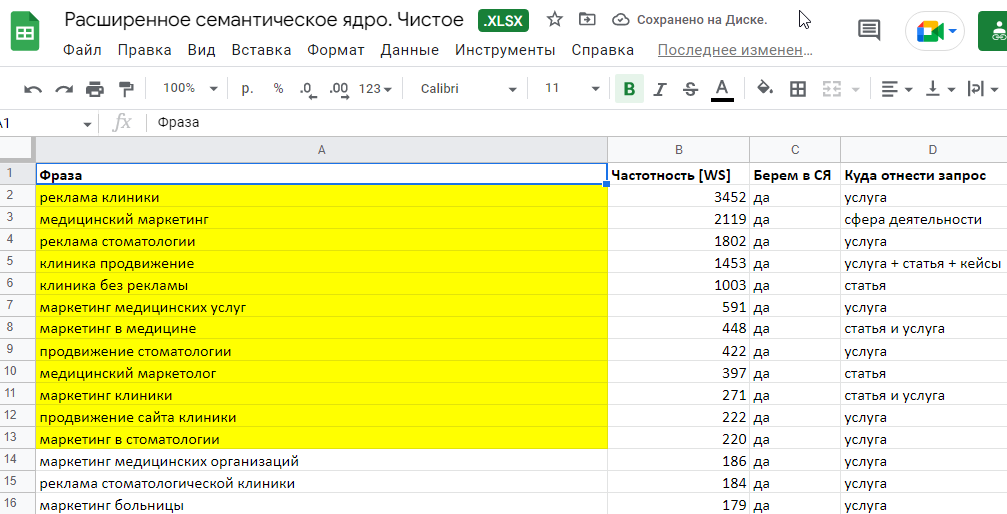This screenshot has width=1007, height=514.
Task: Select cell with value 3452
Action: (x=678, y=197)
